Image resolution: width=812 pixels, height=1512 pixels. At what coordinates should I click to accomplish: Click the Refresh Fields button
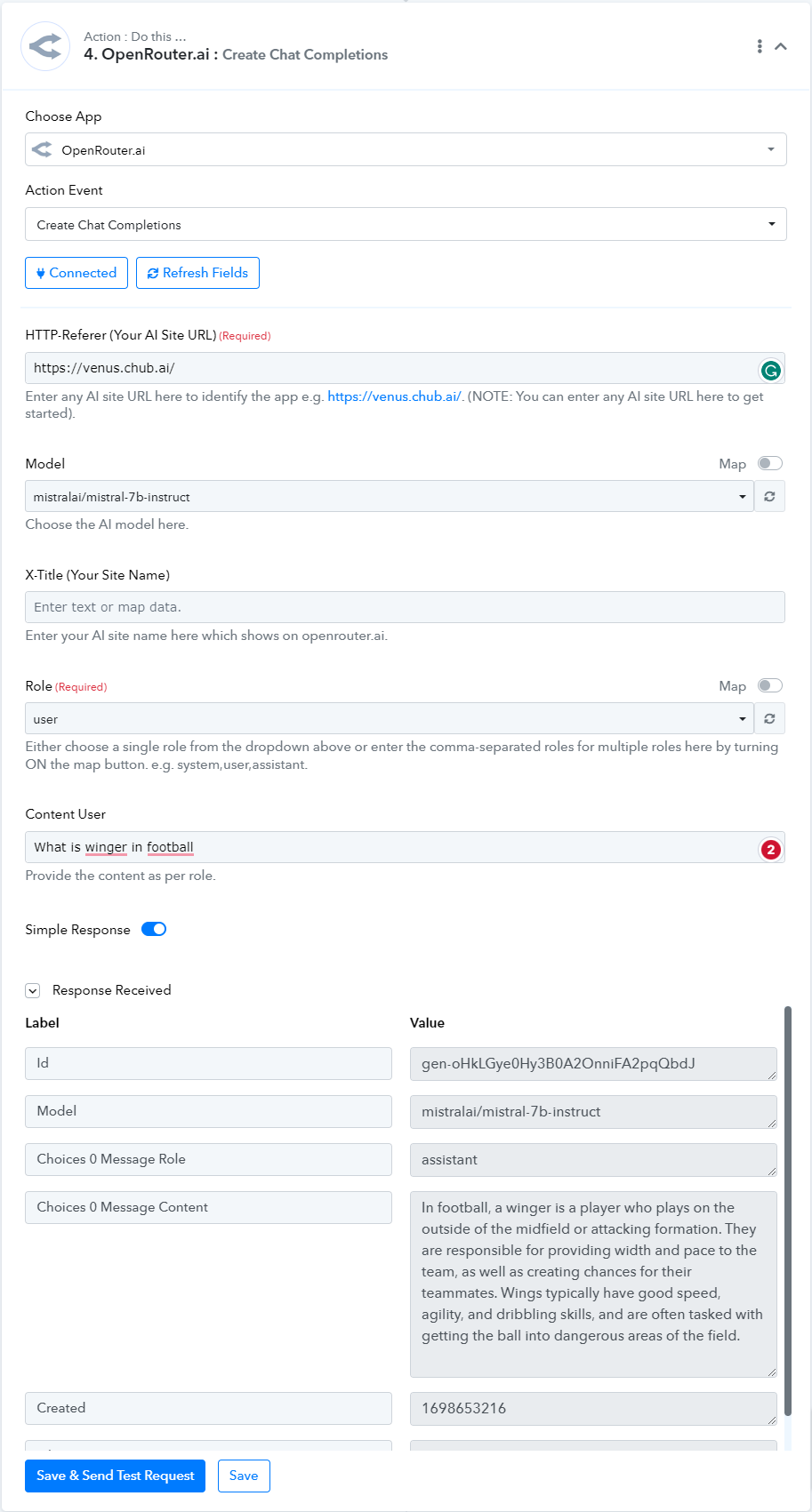197,273
